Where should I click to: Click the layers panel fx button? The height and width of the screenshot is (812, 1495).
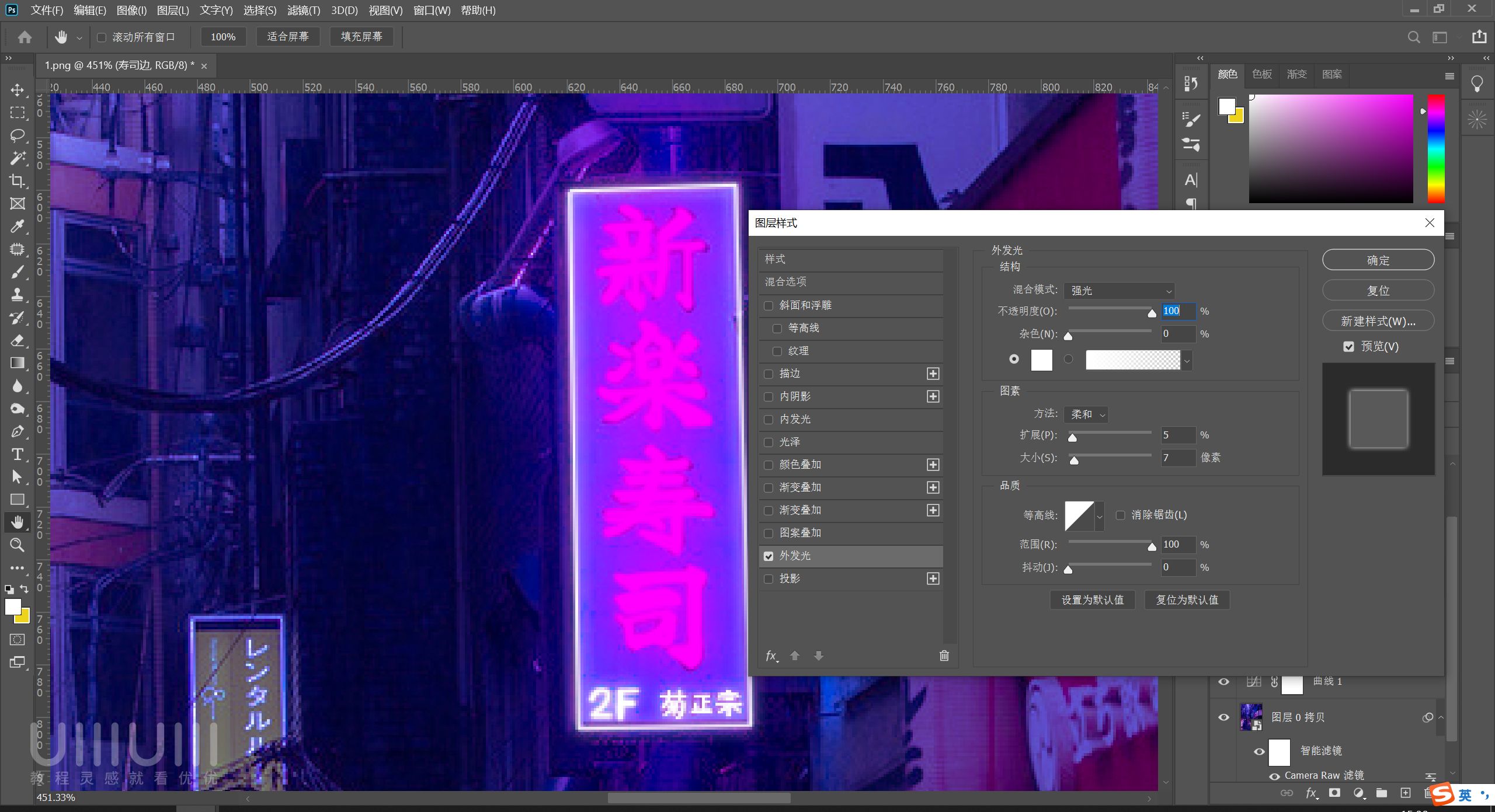point(1312,793)
